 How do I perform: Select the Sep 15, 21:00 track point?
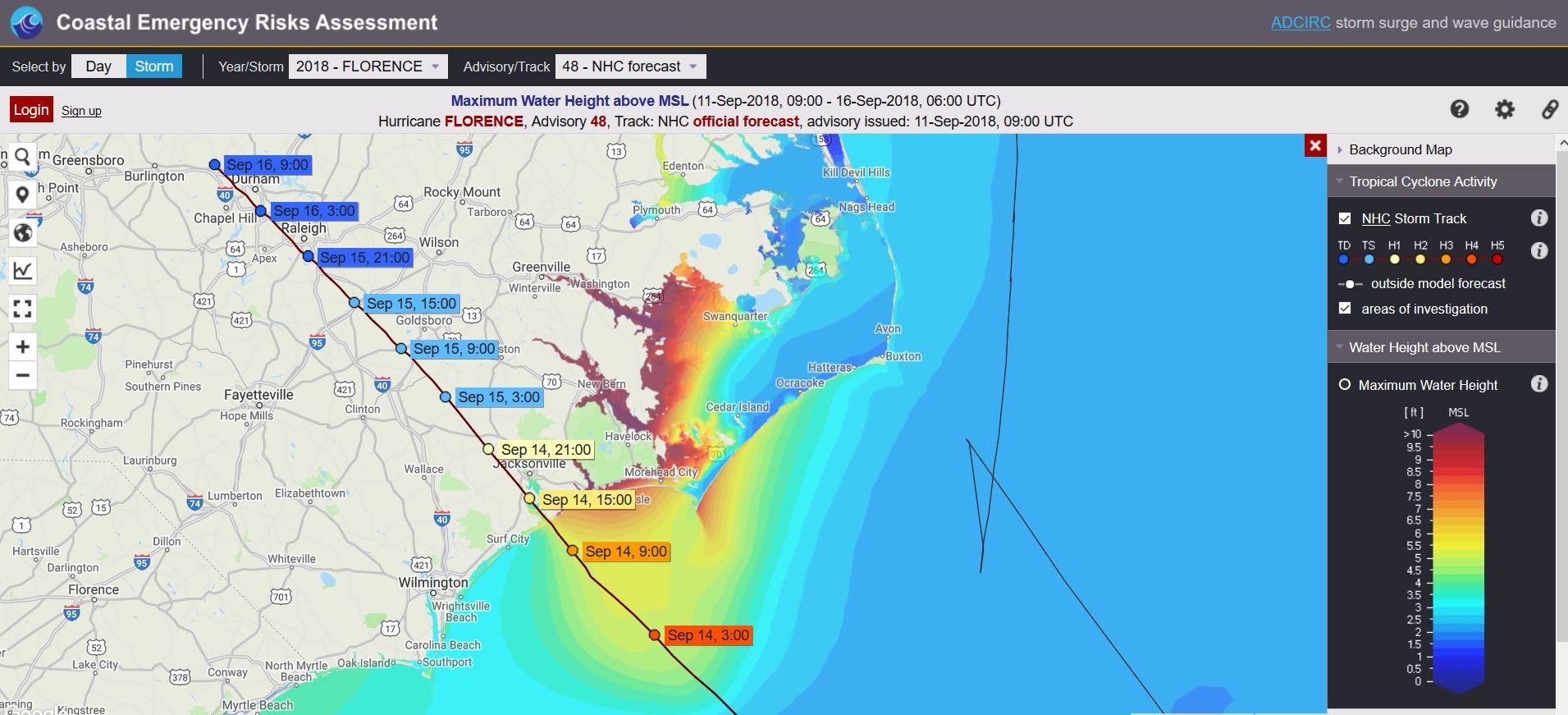(308, 257)
